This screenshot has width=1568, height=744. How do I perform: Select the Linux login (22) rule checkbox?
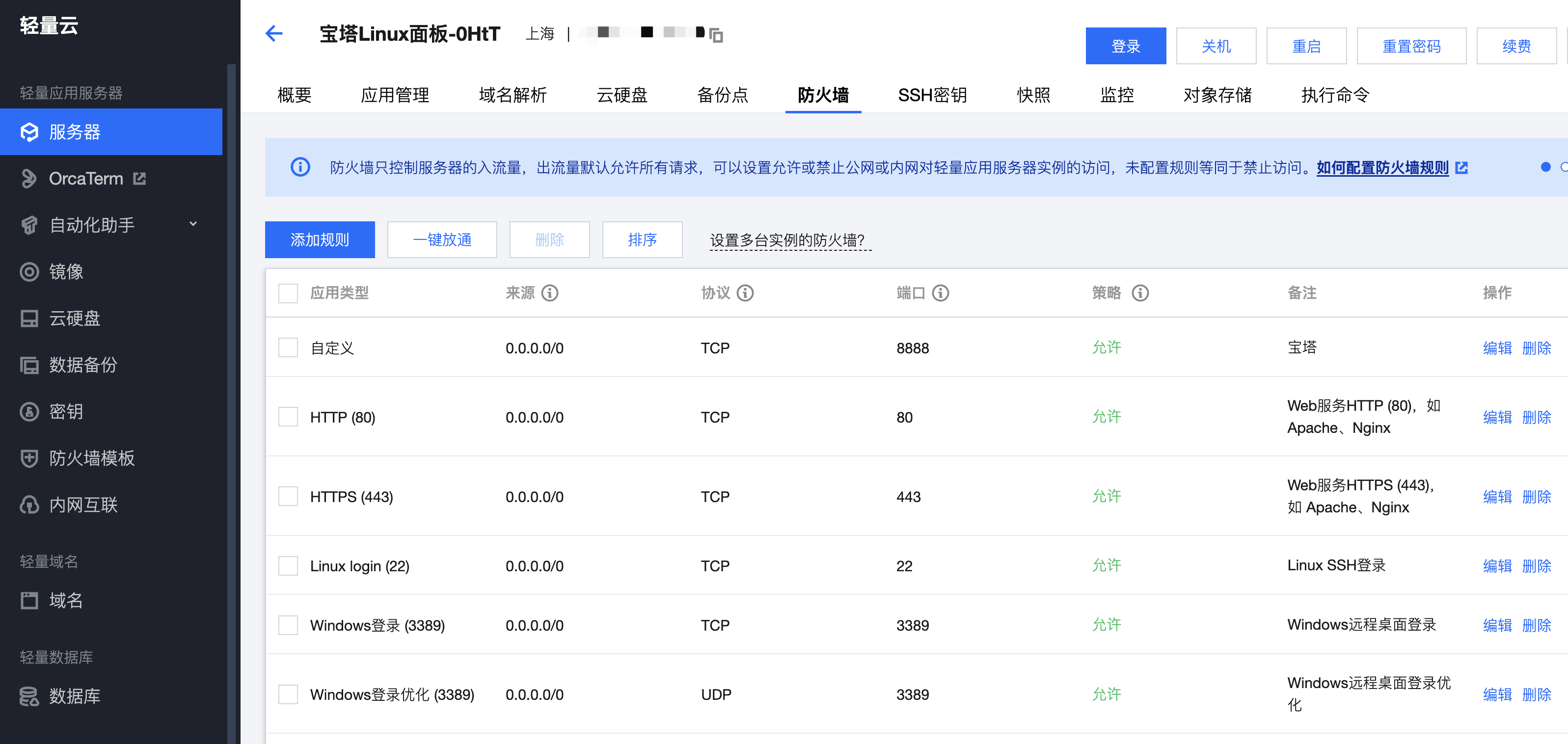click(x=288, y=566)
